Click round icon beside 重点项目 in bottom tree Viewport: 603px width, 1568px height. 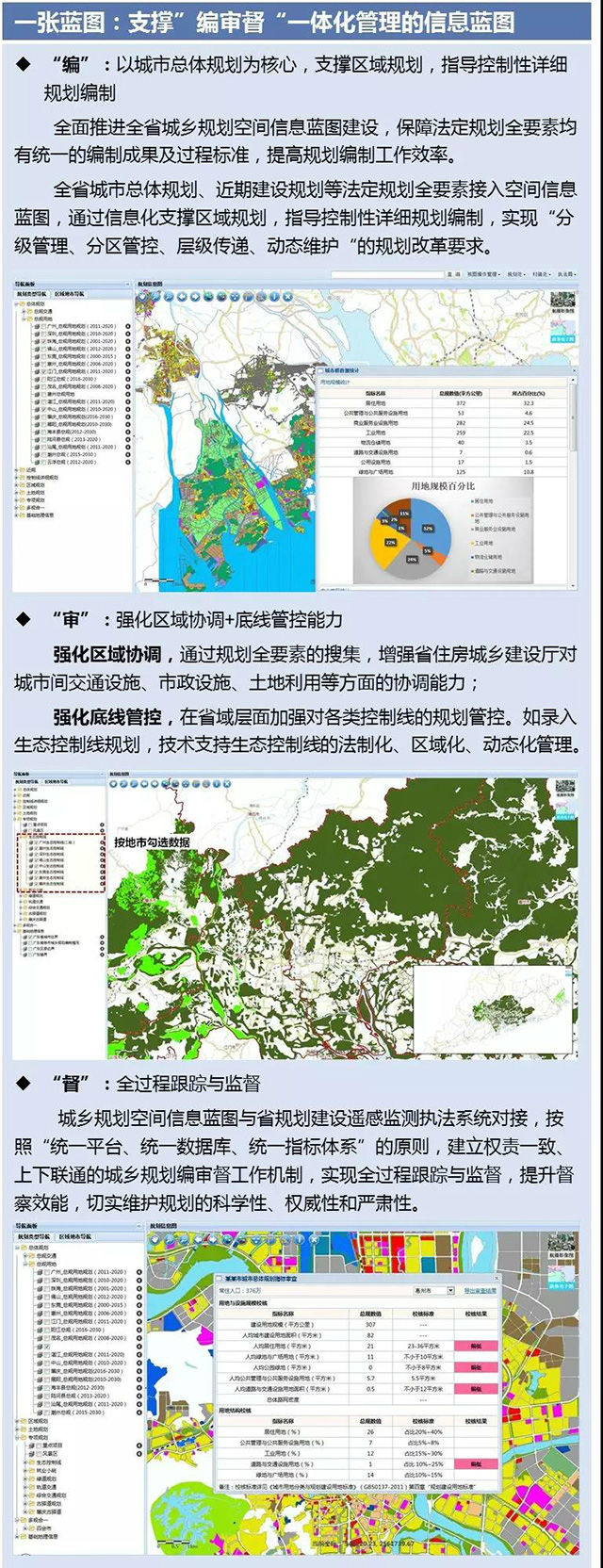(139, 1445)
